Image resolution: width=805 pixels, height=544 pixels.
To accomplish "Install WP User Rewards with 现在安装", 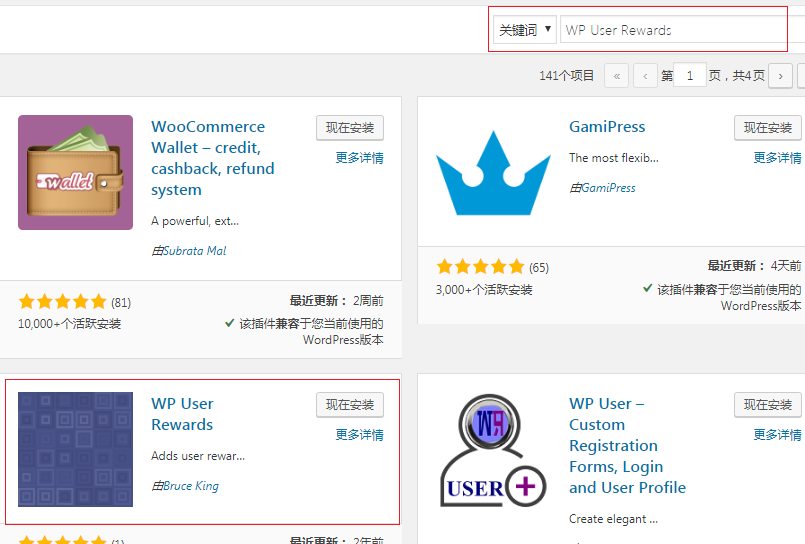I will [x=350, y=405].
